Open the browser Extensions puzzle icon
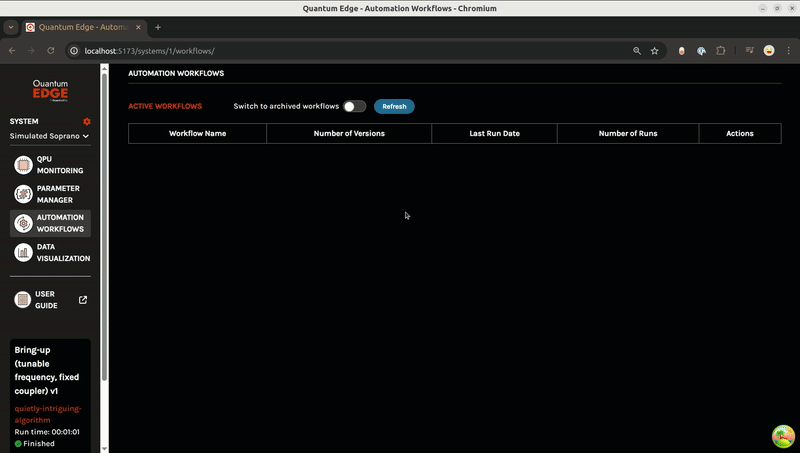The image size is (800, 453). 721,50
